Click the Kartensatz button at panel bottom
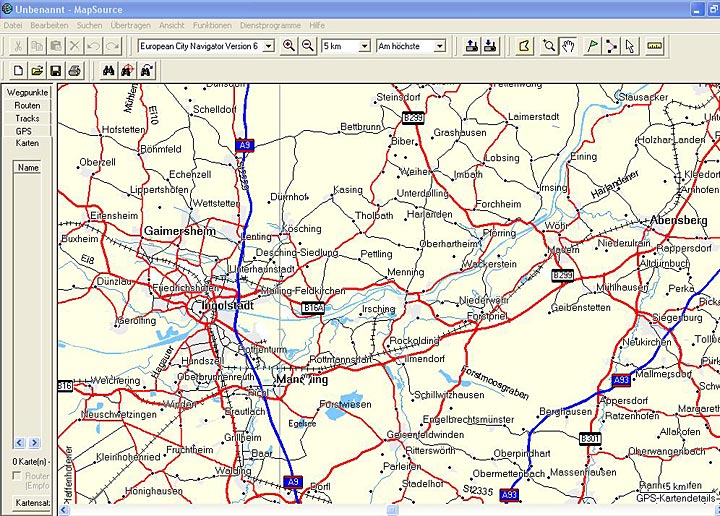Image resolution: width=720 pixels, height=516 pixels. pyautogui.click(x=32, y=503)
